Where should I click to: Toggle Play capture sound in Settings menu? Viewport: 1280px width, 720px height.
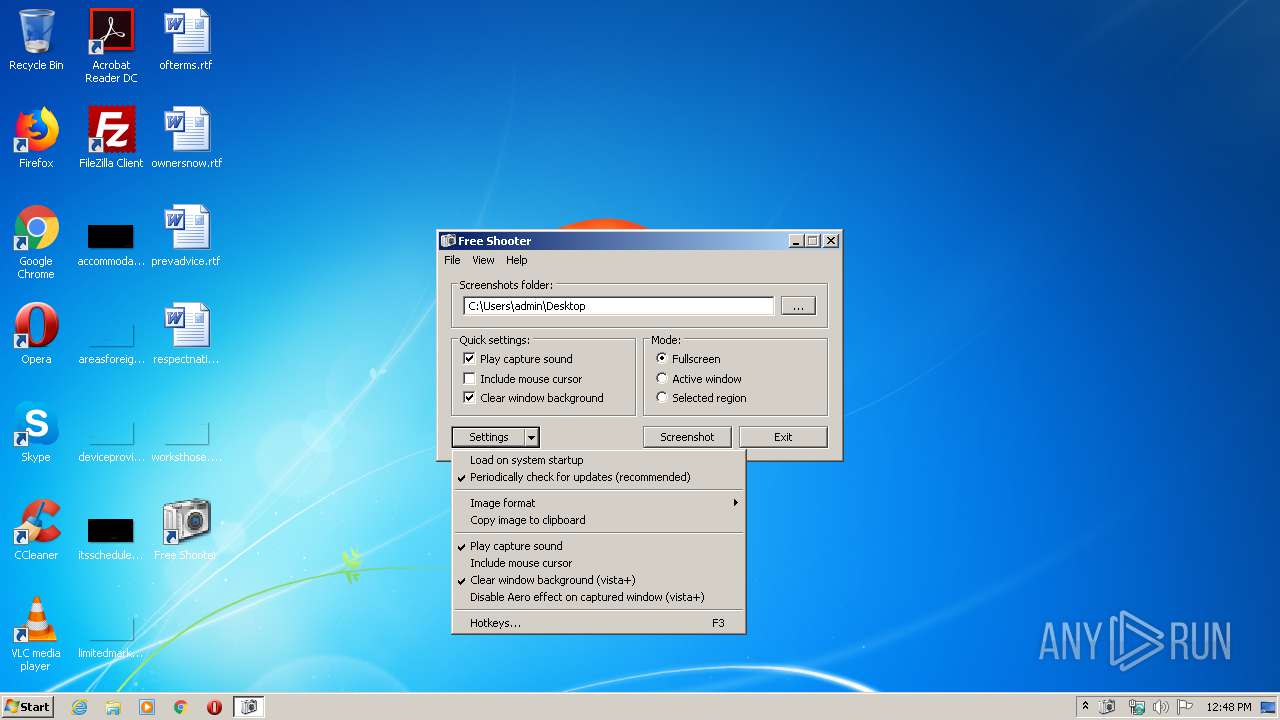(599, 546)
